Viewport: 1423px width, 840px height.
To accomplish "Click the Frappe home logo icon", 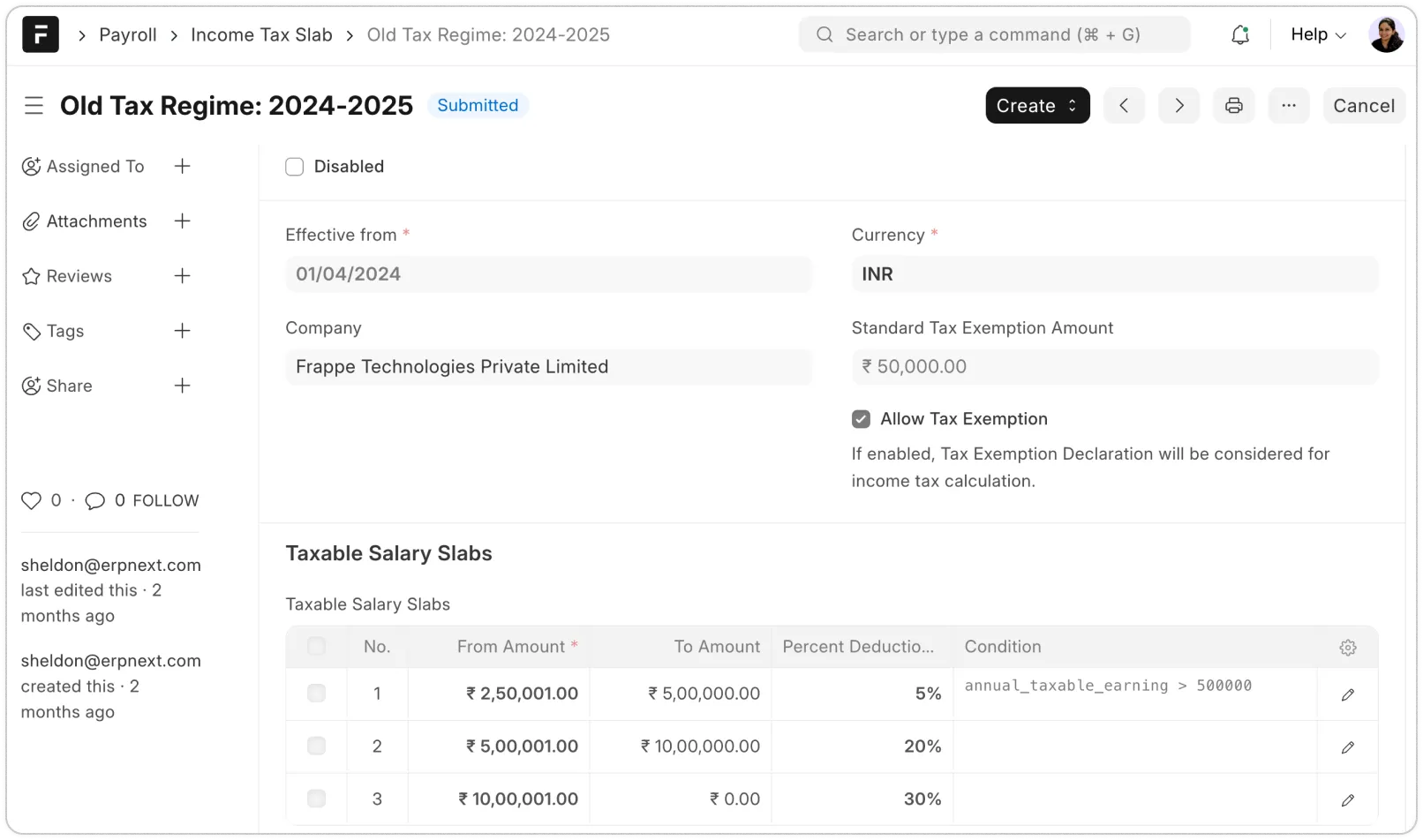I will pos(41,35).
